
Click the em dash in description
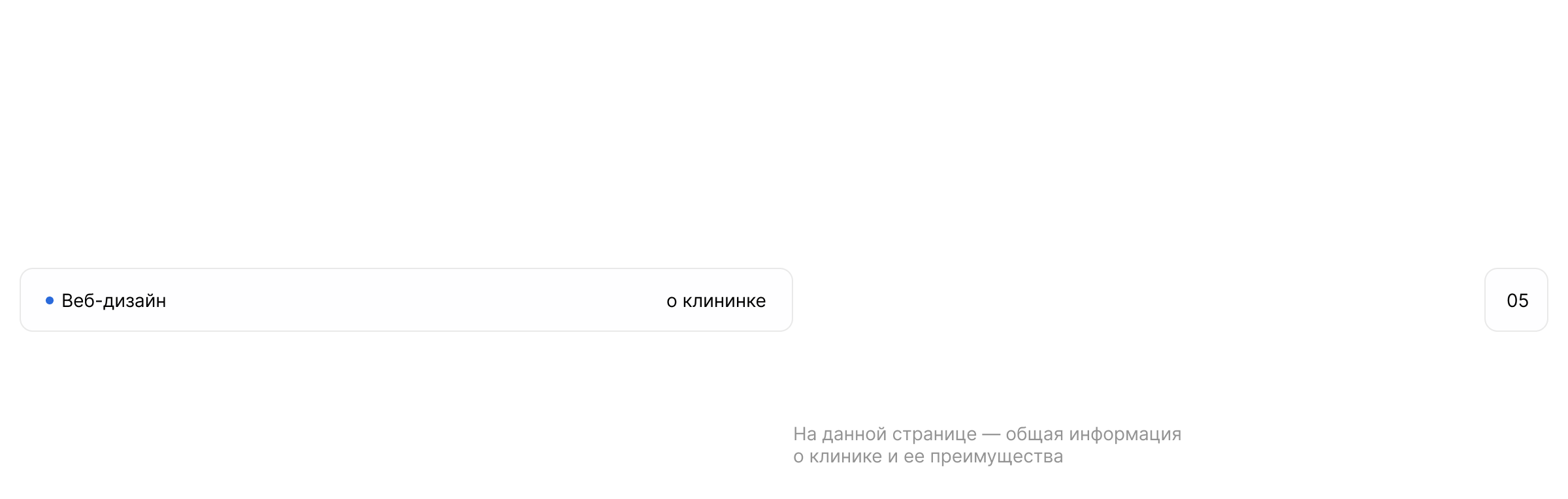(991, 434)
